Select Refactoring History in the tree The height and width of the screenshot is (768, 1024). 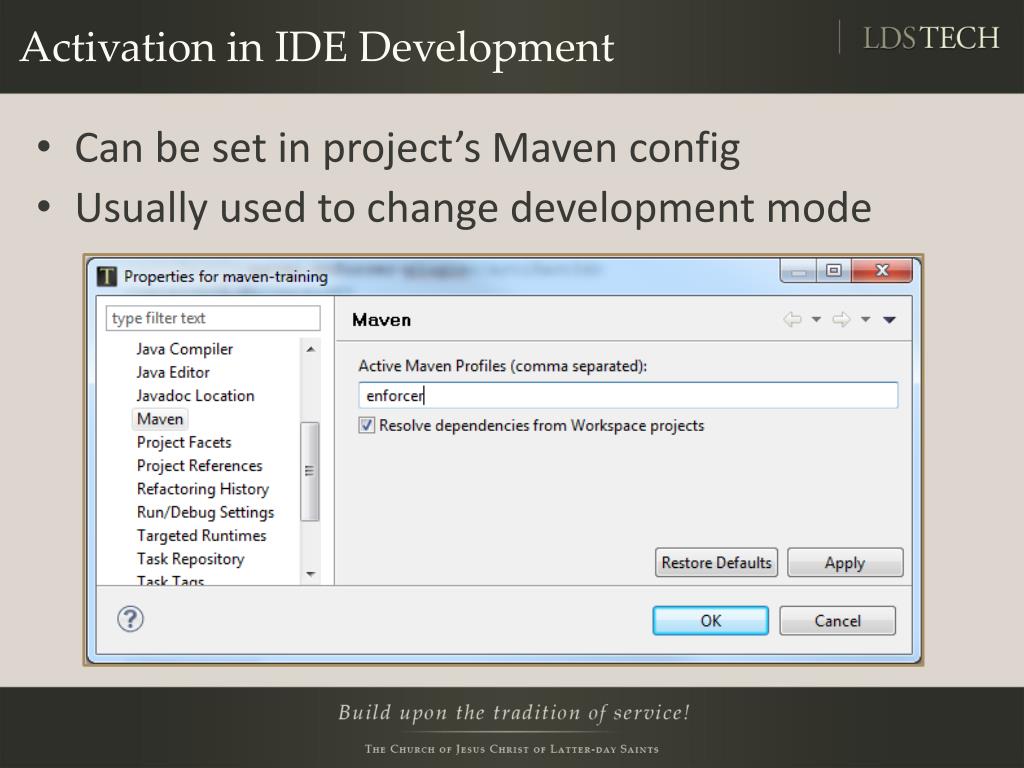pyautogui.click(x=202, y=489)
